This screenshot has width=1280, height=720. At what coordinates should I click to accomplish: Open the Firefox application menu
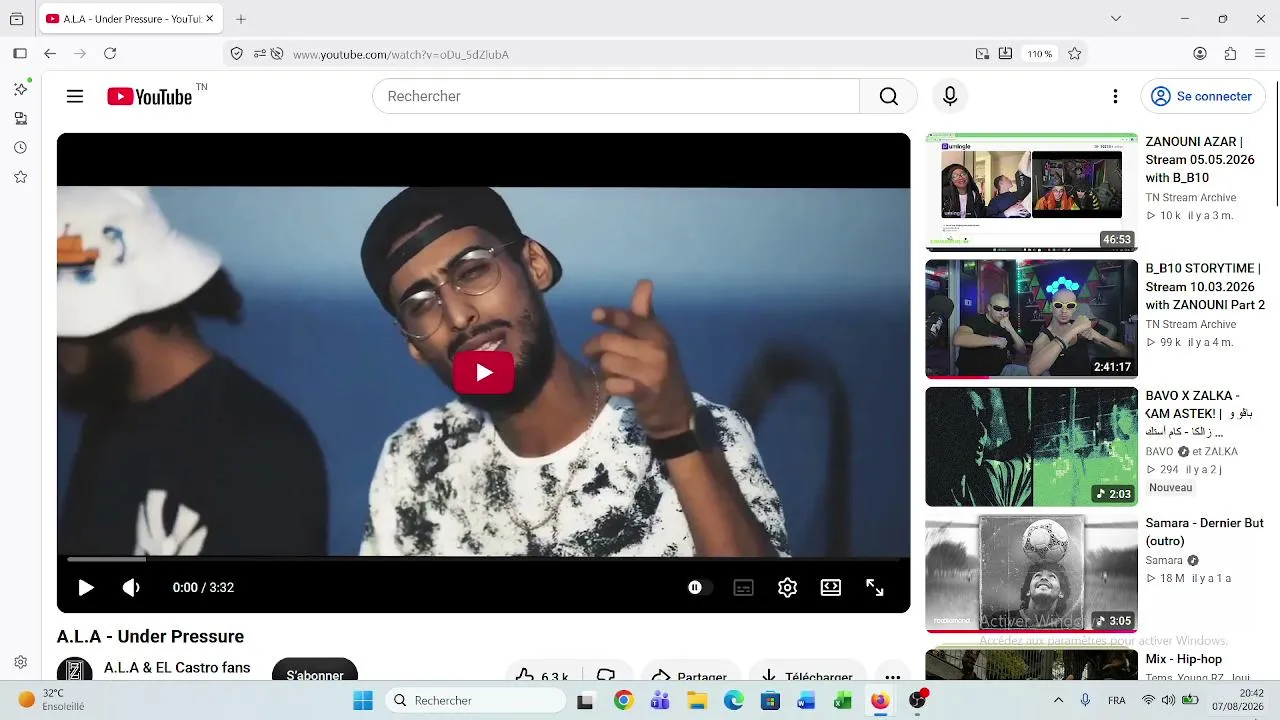[x=1260, y=54]
